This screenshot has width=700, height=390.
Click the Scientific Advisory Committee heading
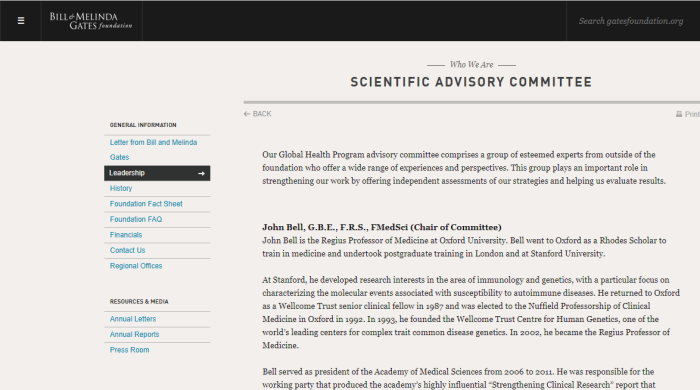471,82
